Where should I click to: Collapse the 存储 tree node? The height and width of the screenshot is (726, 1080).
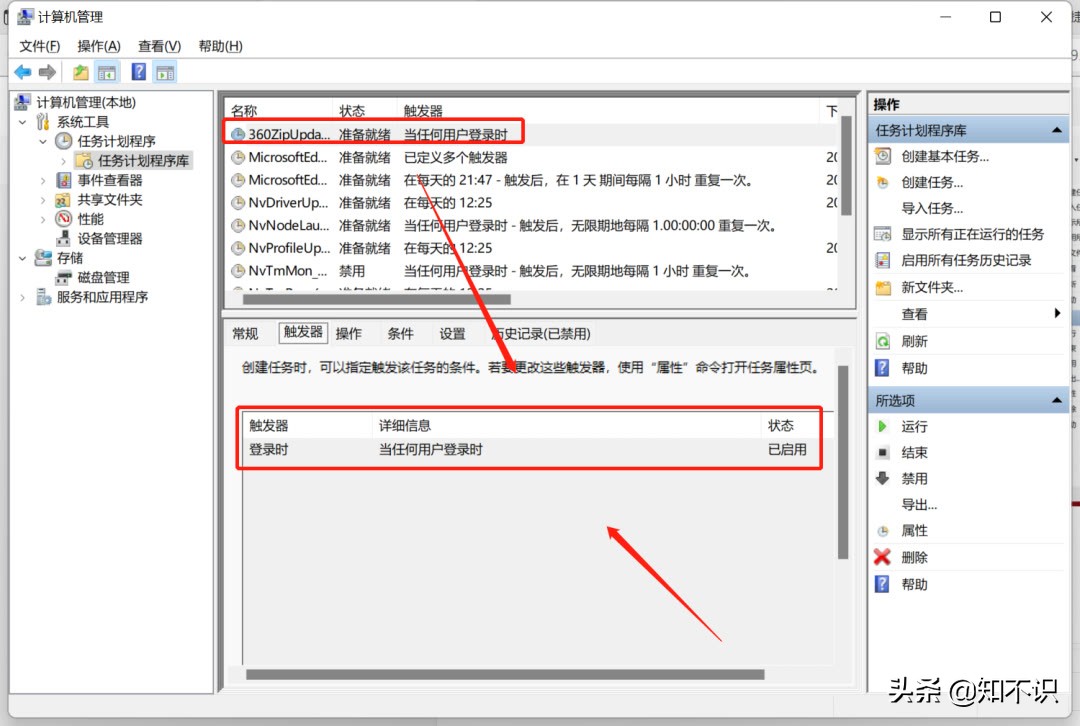tap(23, 258)
